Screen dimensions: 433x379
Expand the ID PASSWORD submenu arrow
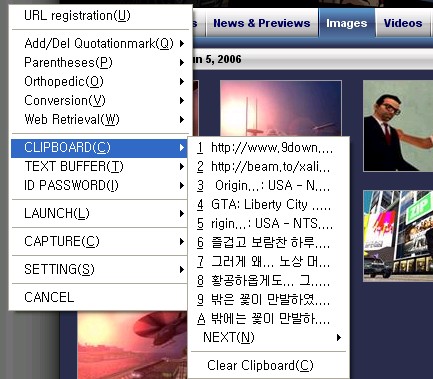tap(182, 185)
